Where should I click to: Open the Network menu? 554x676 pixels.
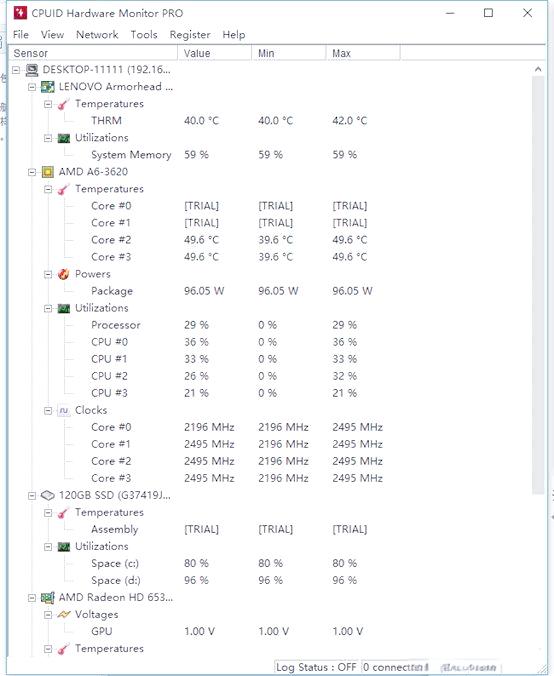point(97,34)
